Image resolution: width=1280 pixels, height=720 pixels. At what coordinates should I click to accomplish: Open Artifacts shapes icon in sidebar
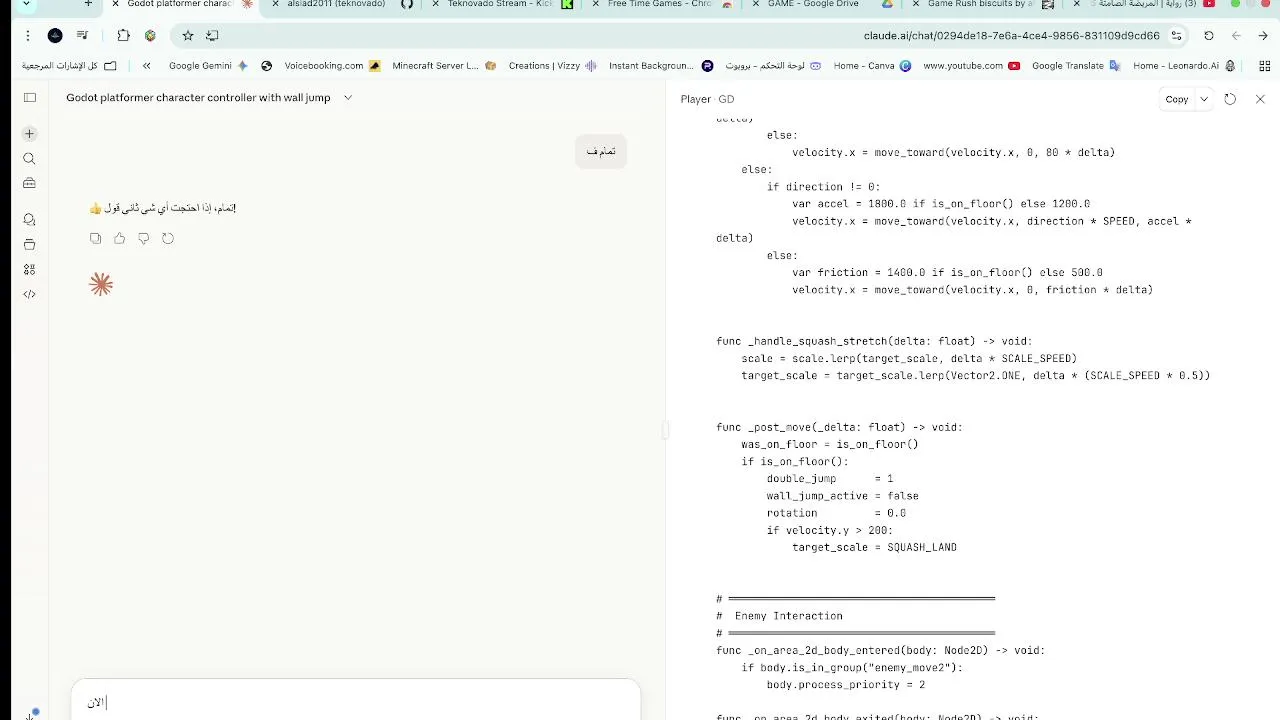[x=29, y=270]
